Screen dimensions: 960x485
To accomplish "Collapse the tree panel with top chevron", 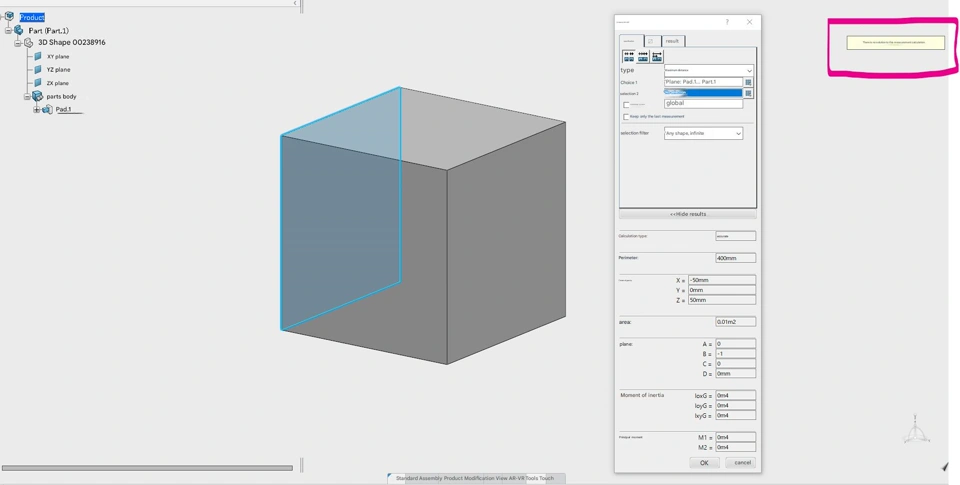I will 294,3.
